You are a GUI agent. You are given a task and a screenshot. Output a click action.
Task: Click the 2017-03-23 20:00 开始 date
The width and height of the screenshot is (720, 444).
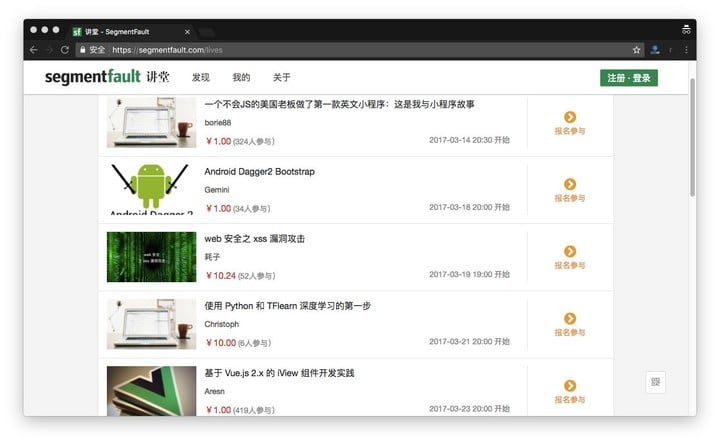[469, 409]
